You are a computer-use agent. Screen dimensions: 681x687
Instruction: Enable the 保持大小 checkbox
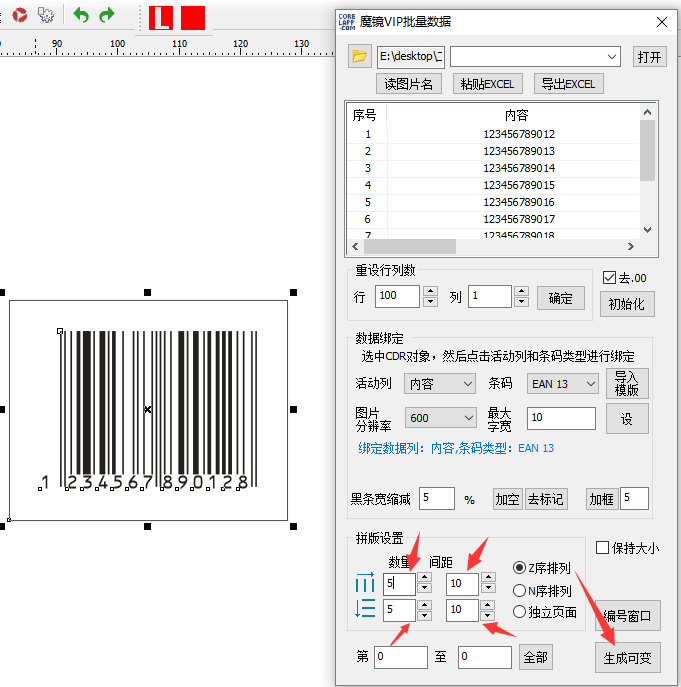(x=603, y=547)
